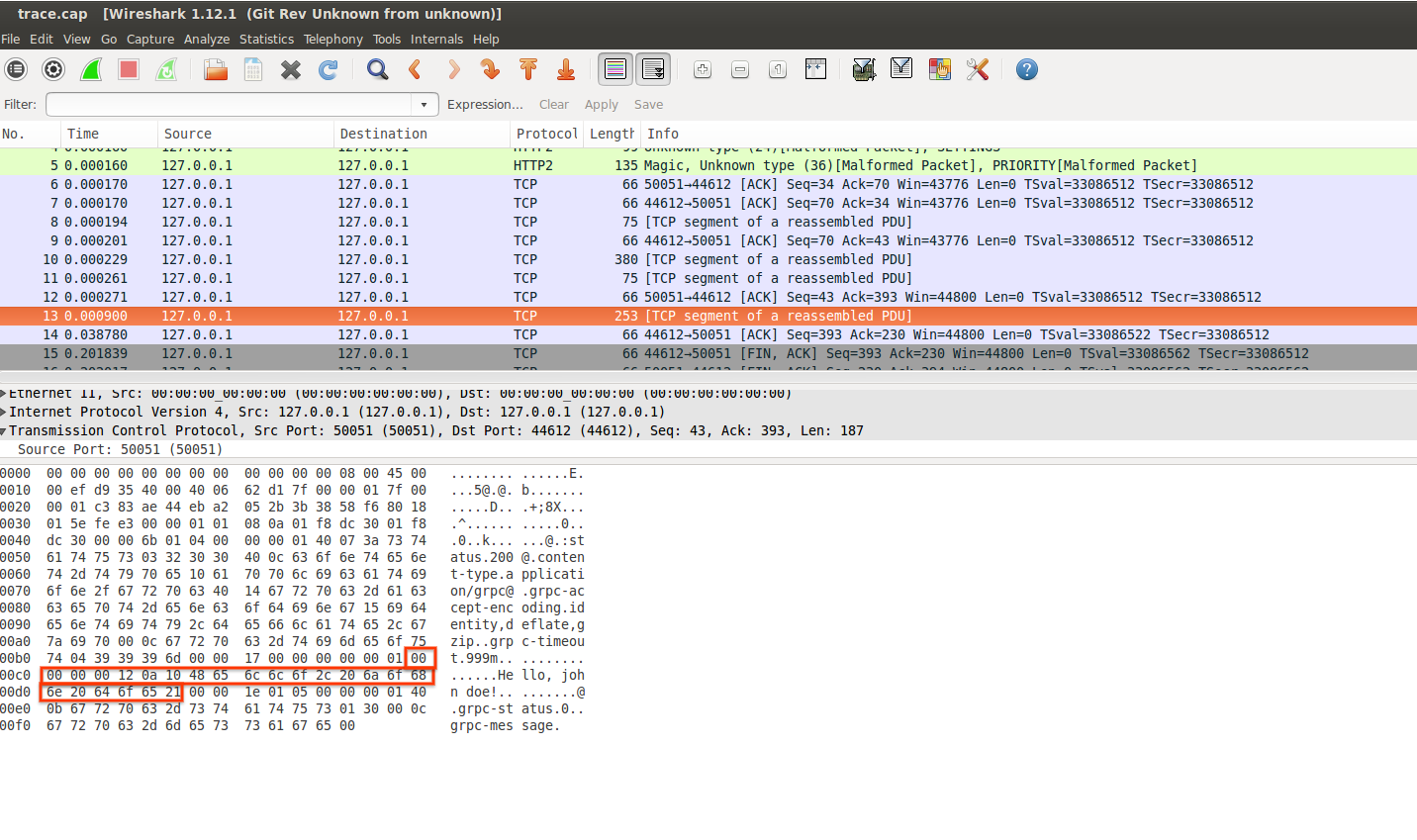Open the Telephony menu
The width and height of the screenshot is (1417, 840).
333,40
